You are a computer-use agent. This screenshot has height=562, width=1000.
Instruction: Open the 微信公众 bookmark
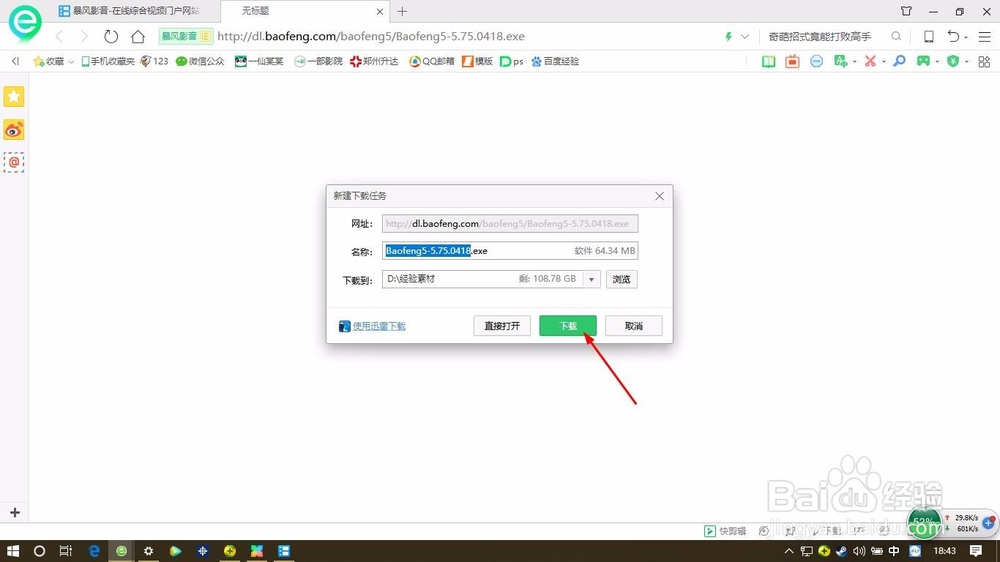[x=200, y=61]
